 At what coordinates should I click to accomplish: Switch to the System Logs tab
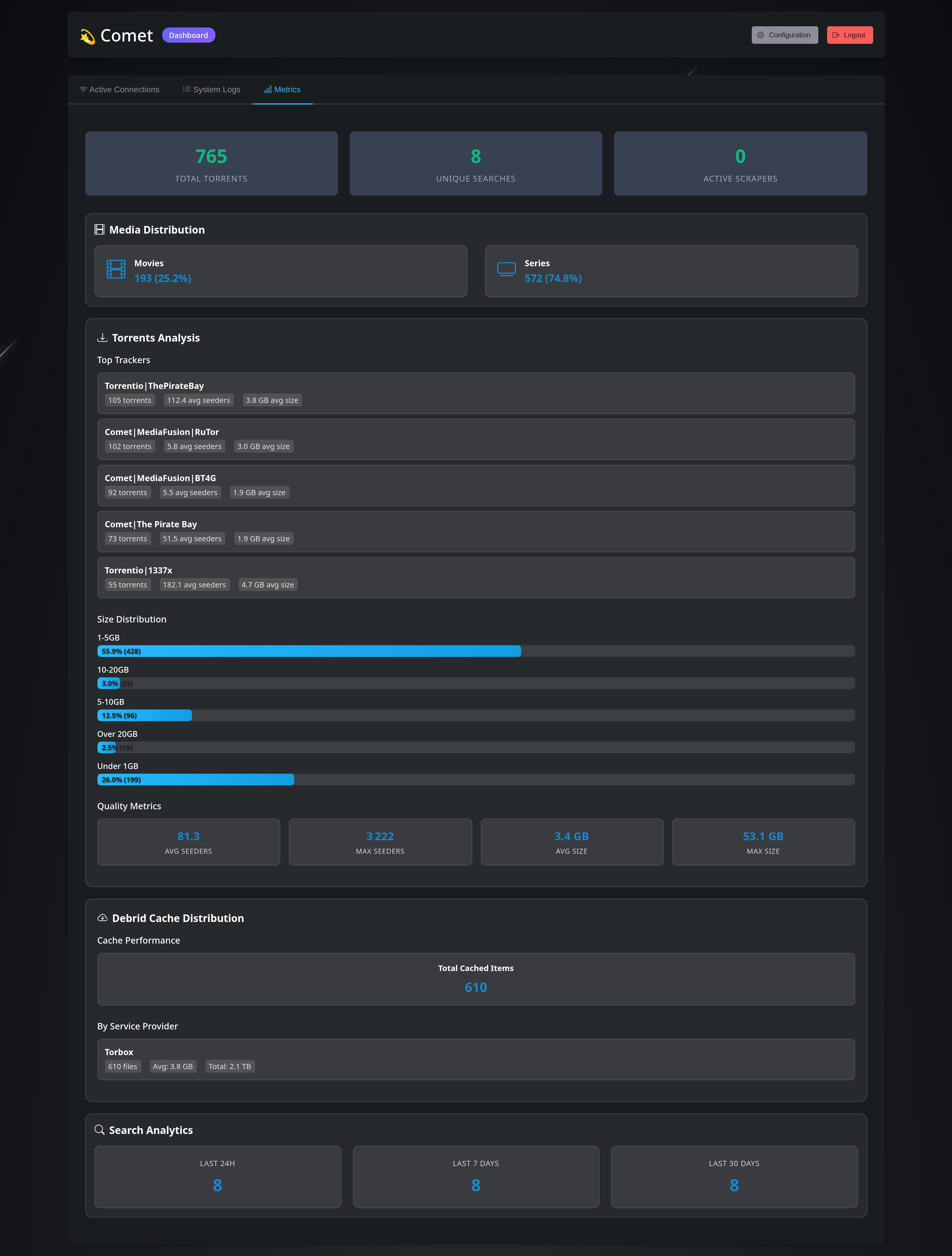pos(211,90)
